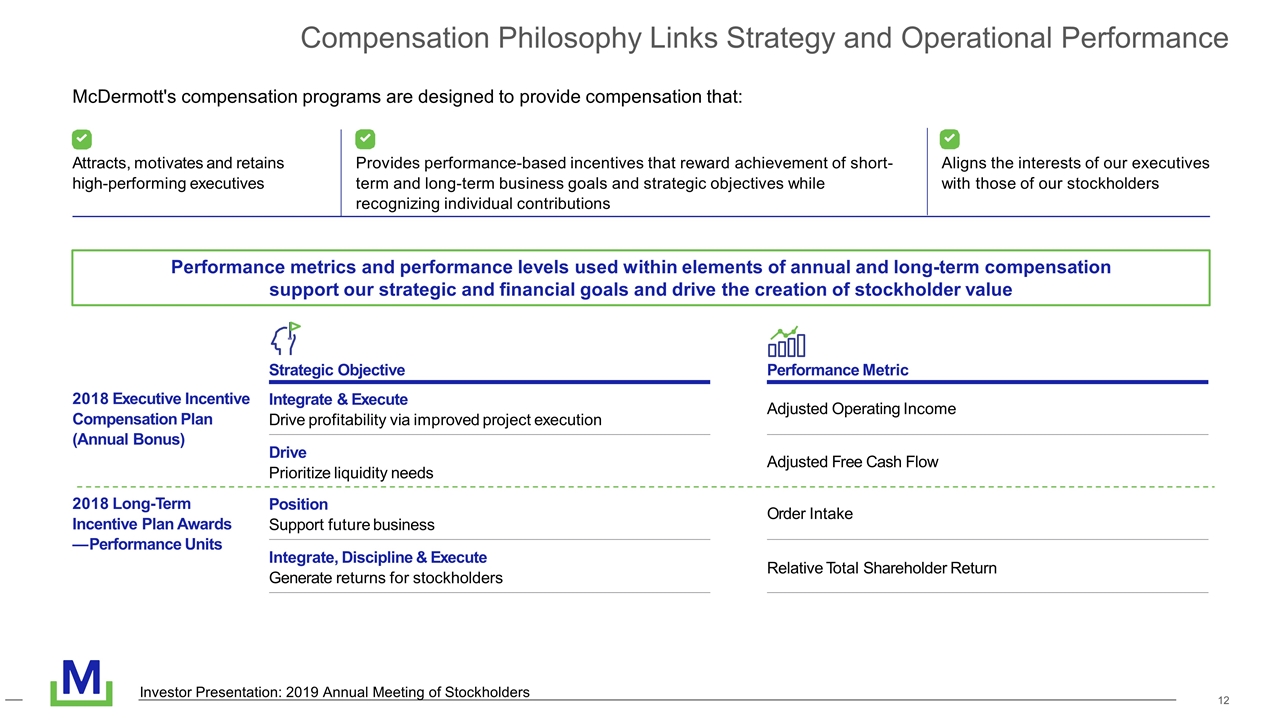Click the strategic objective head-with-flag icon
The width and height of the screenshot is (1280, 720).
[286, 339]
